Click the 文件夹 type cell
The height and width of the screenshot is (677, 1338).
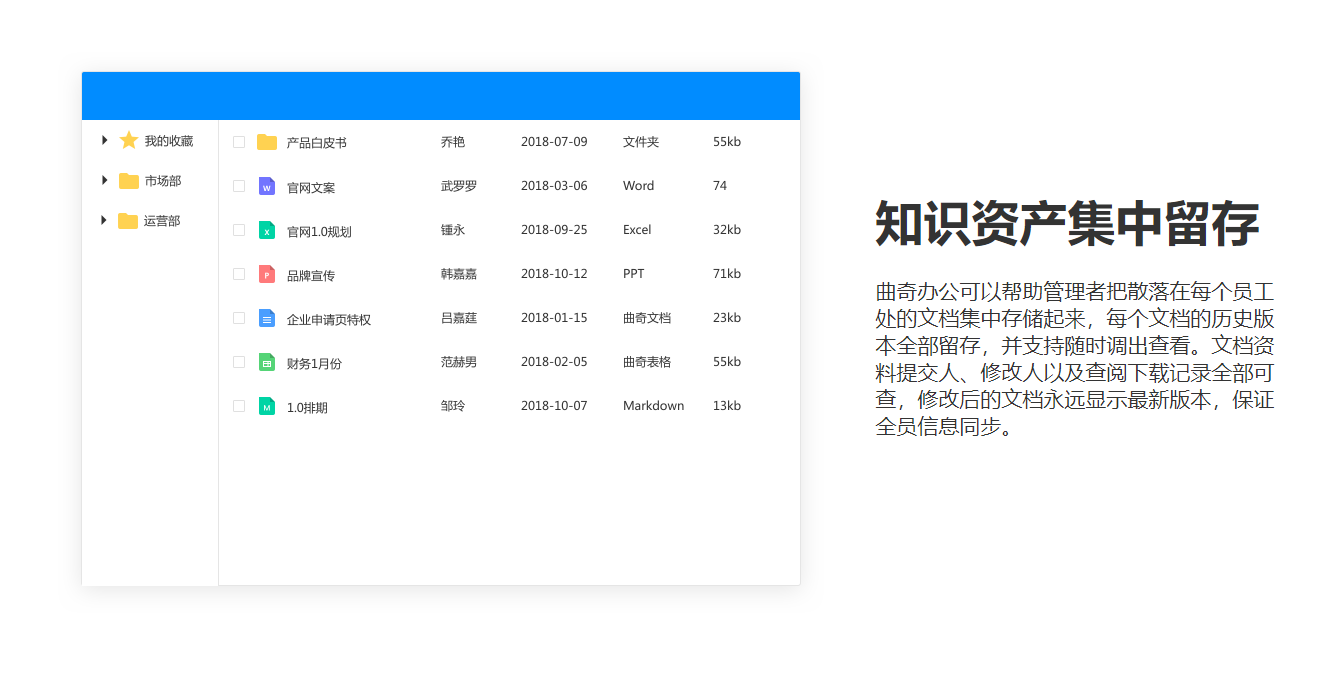coord(641,142)
